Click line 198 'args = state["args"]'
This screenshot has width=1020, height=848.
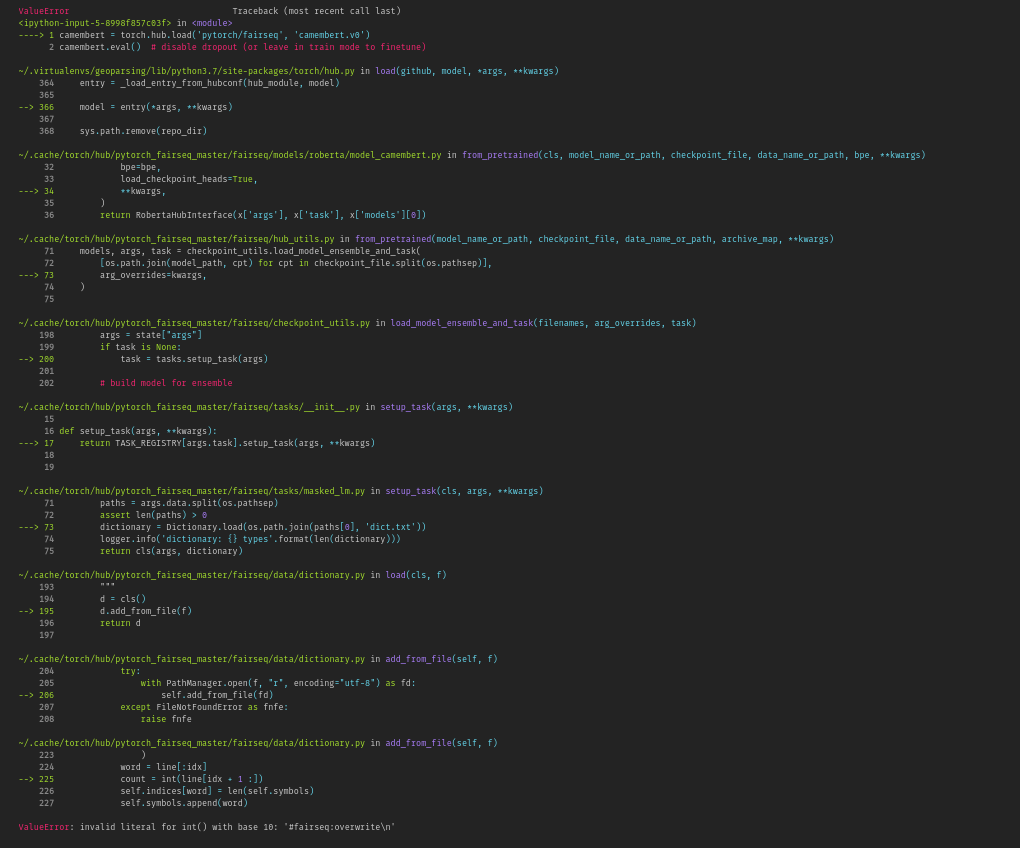pos(151,335)
